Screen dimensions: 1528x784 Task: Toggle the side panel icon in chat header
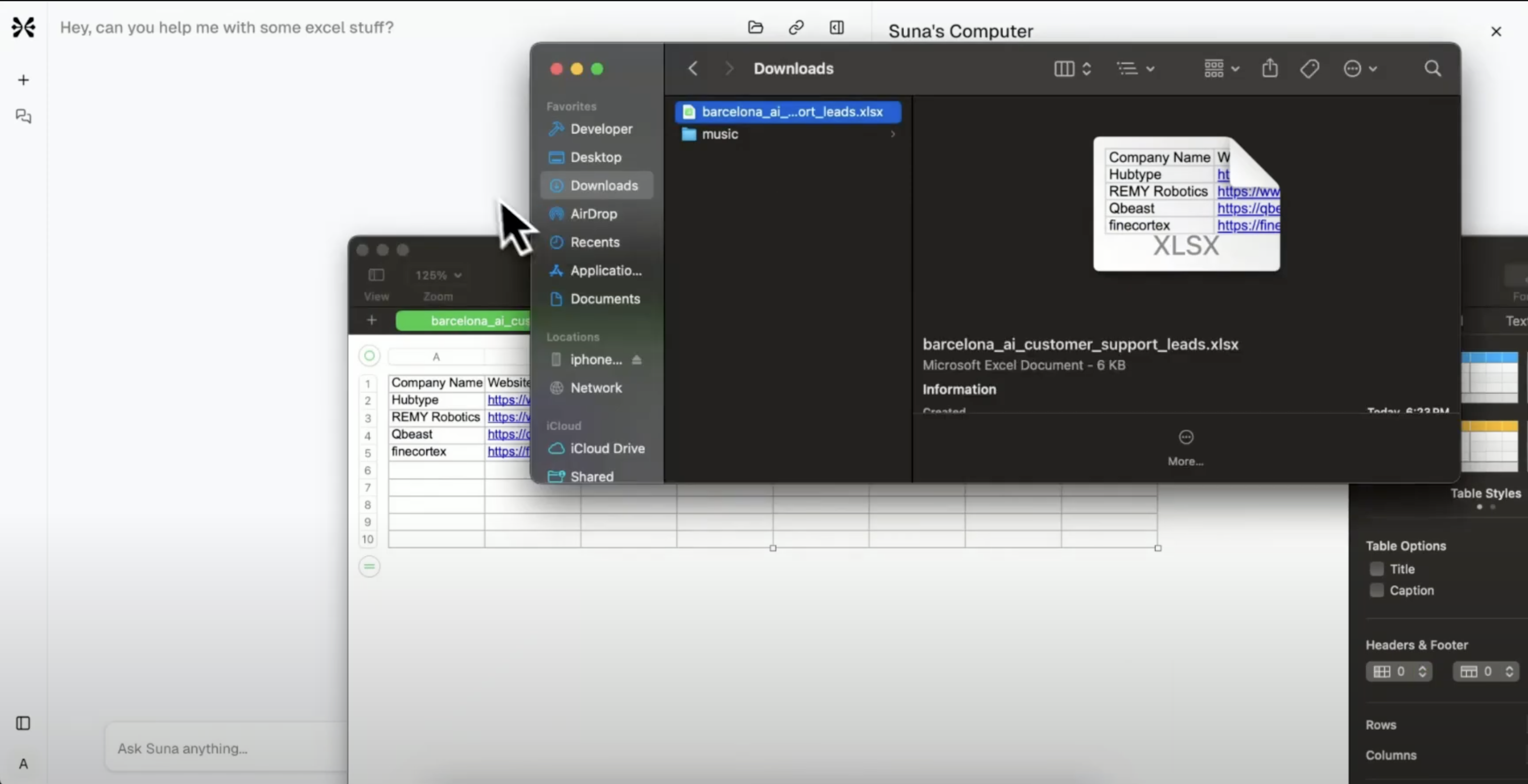click(x=836, y=27)
